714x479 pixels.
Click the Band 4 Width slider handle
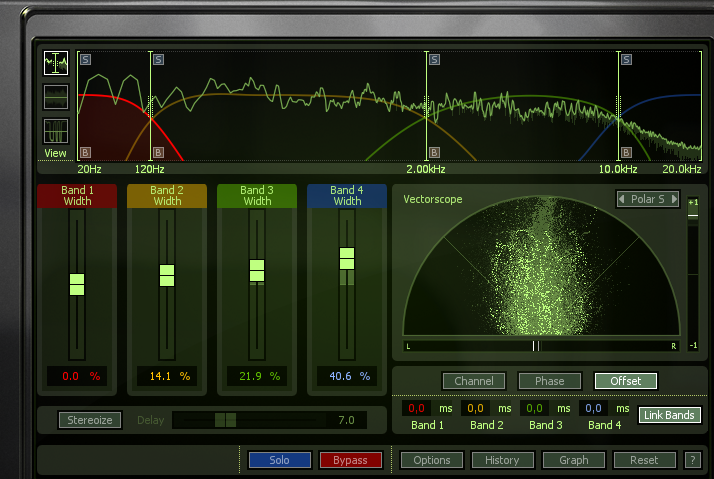pyautogui.click(x=347, y=258)
